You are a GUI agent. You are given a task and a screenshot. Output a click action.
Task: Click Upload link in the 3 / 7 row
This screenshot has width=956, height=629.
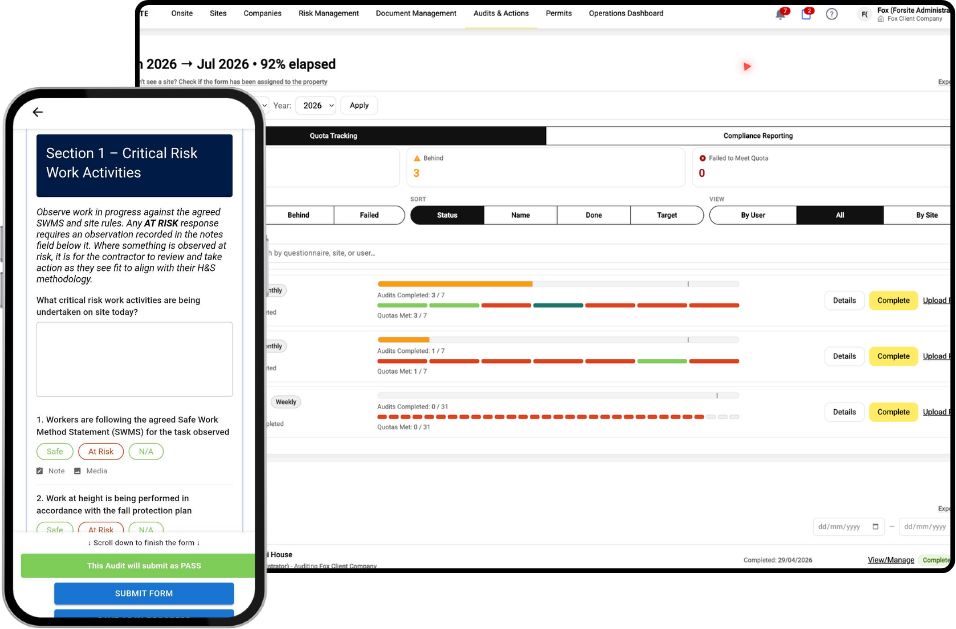936,300
